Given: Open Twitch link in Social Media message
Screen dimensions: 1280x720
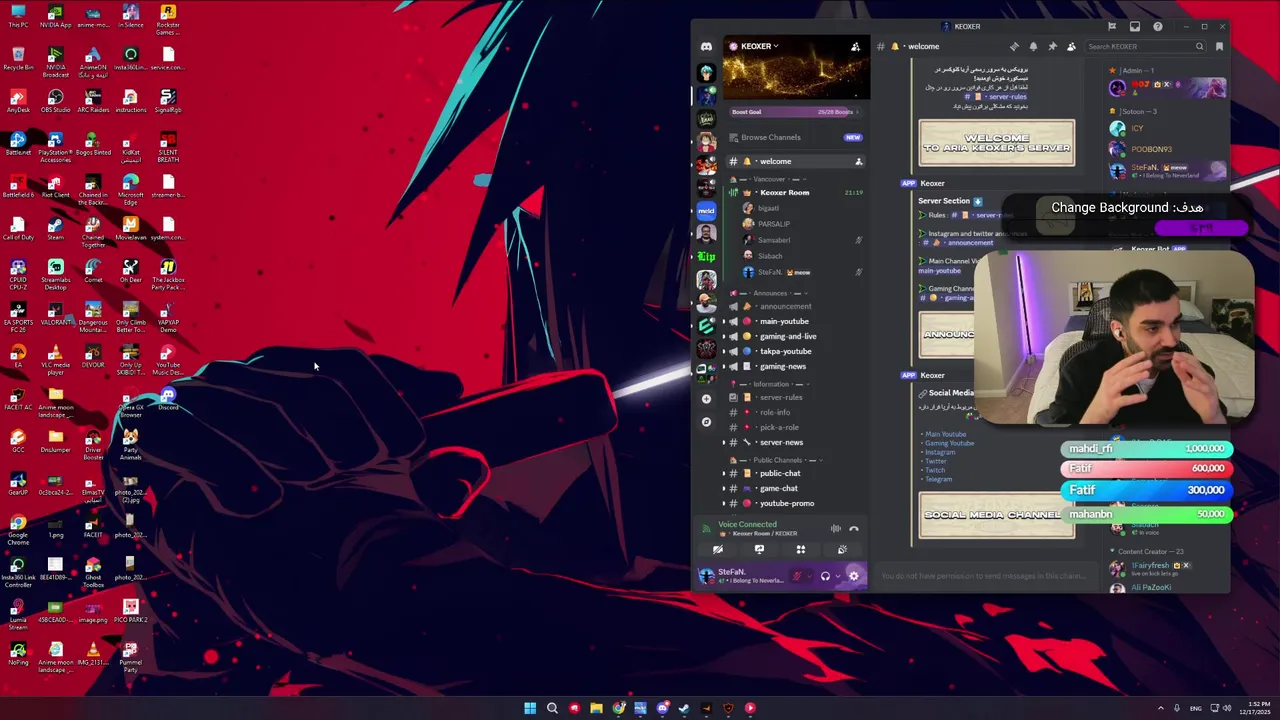Looking at the screenshot, I should coord(935,470).
